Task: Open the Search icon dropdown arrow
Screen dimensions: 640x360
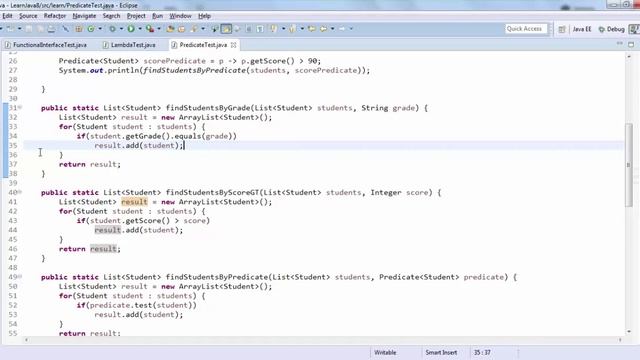Action: [203, 29]
